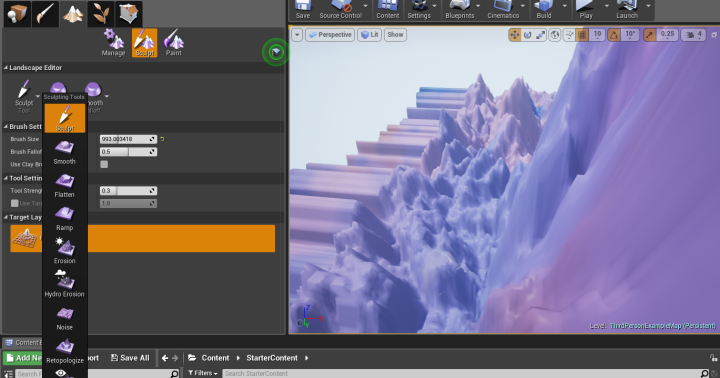Click the Build toolbar button

point(544,10)
